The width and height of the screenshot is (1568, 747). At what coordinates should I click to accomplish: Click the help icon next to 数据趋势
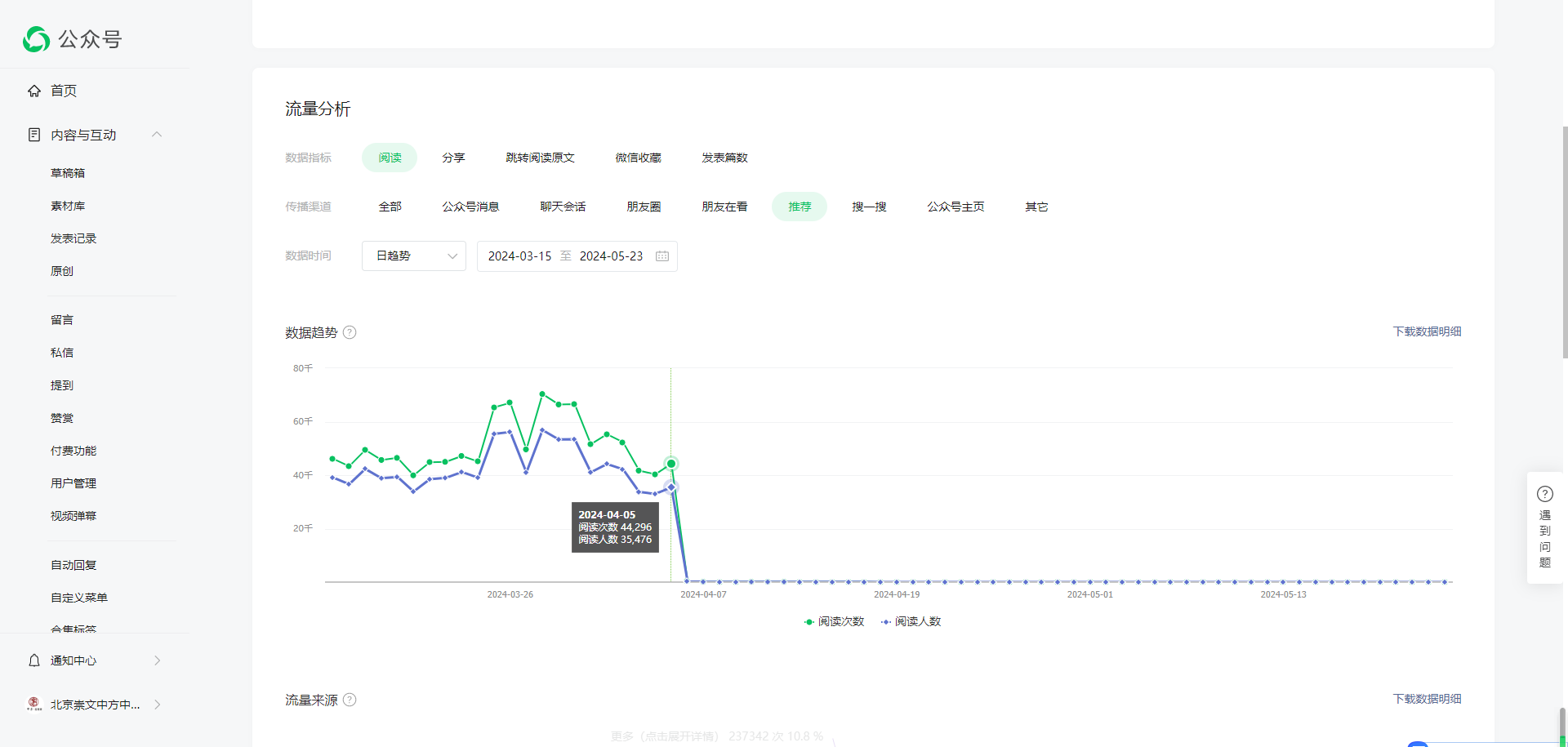350,332
